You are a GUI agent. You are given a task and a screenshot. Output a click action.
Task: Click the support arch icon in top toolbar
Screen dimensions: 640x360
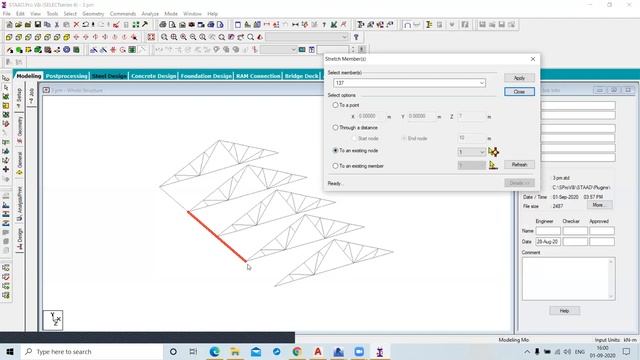coord(407,25)
